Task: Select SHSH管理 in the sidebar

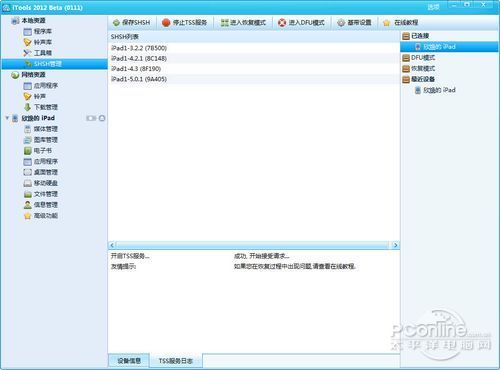Action: (x=54, y=64)
